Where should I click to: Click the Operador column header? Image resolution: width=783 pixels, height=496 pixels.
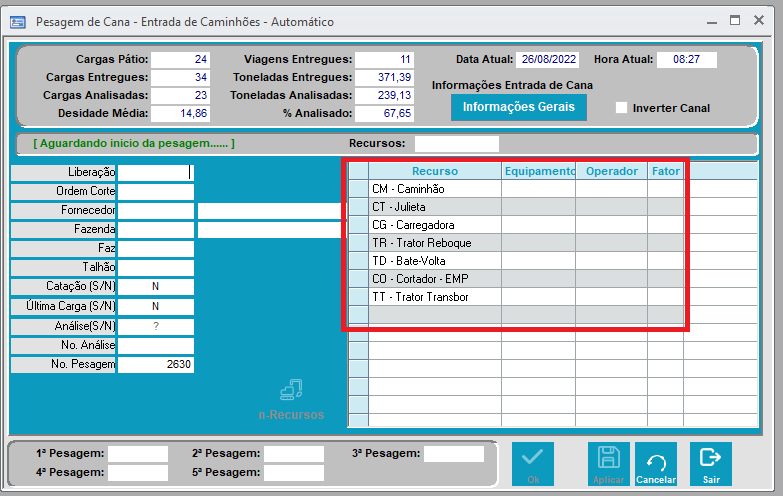coord(612,171)
